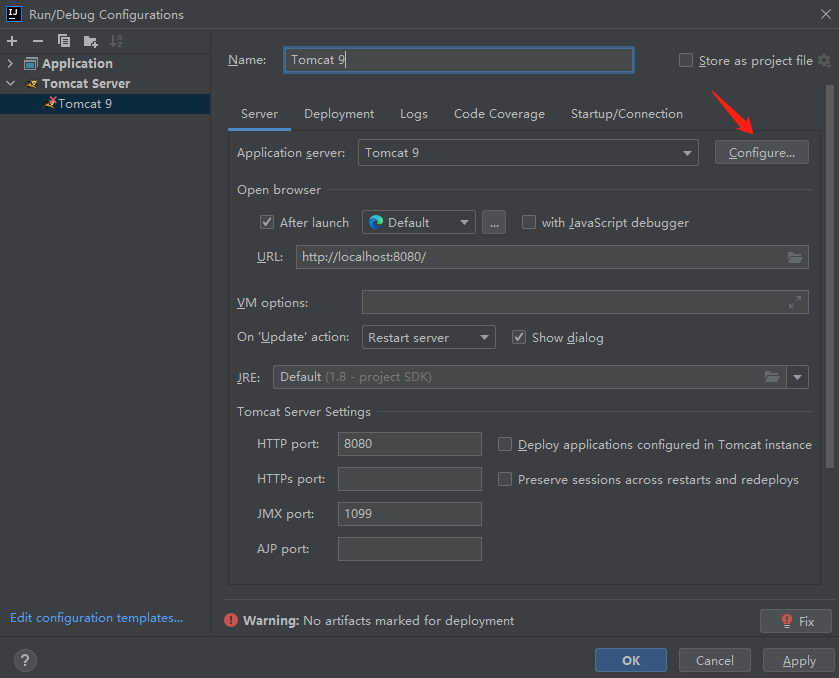The width and height of the screenshot is (839, 678).
Task: Open the Default browser dropdown
Action: point(419,222)
